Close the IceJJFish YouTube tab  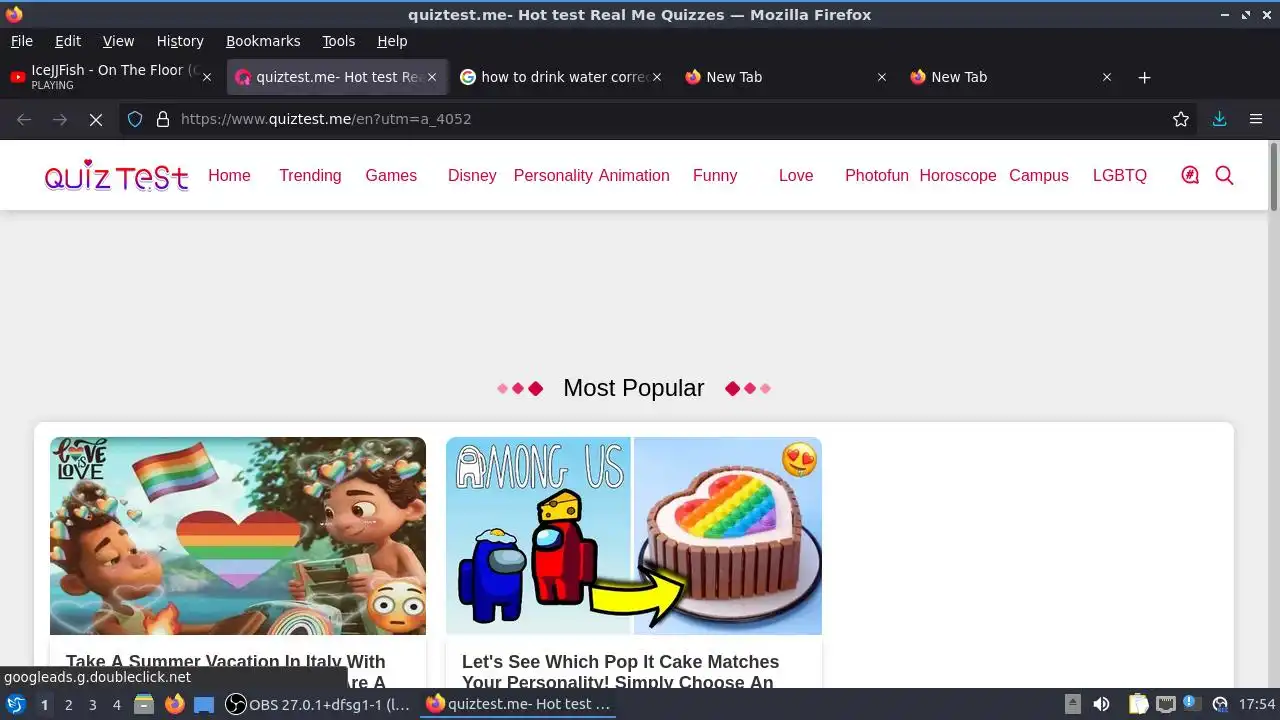coord(207,77)
